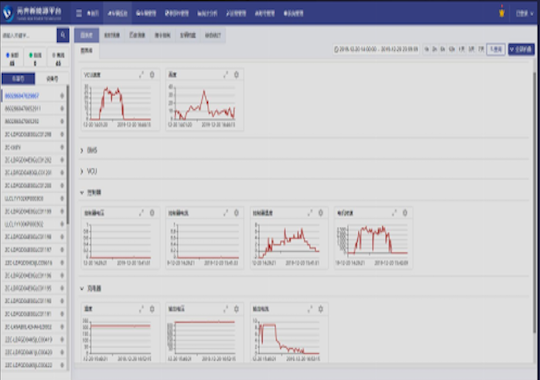Open settings on the first top-row chart
The height and width of the screenshot is (380, 540).
click(152, 75)
